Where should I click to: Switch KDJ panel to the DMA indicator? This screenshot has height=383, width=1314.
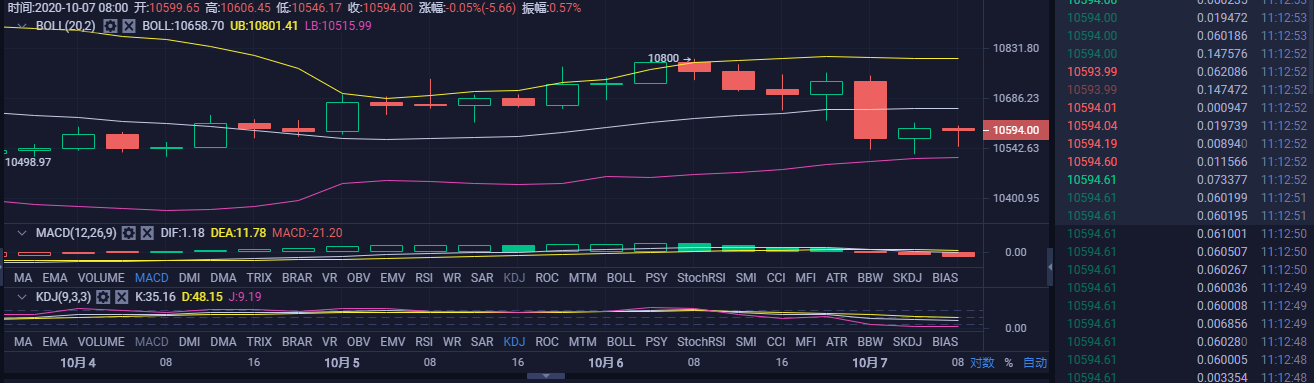point(224,341)
